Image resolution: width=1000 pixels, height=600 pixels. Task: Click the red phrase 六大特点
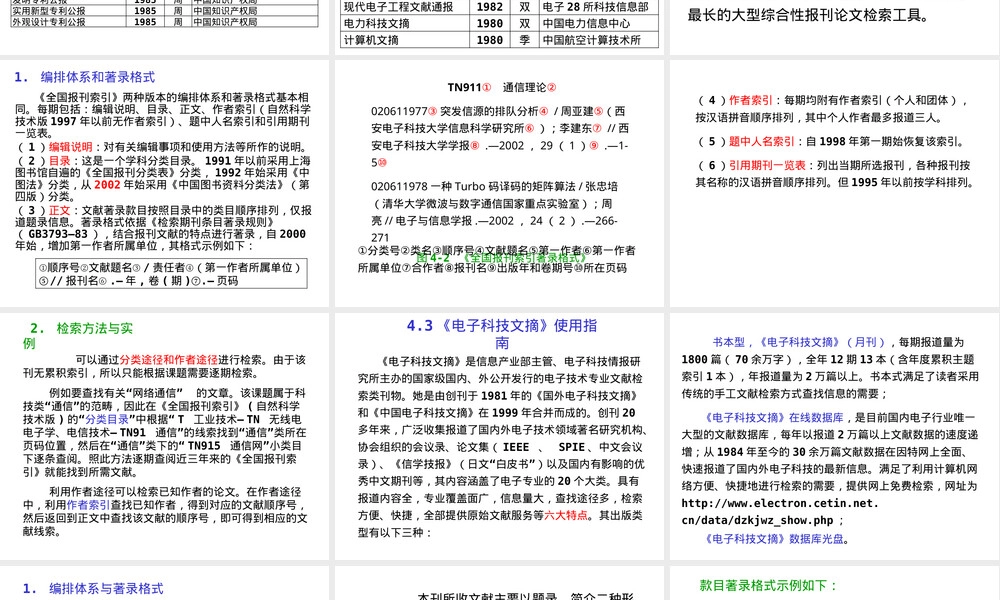tap(566, 515)
